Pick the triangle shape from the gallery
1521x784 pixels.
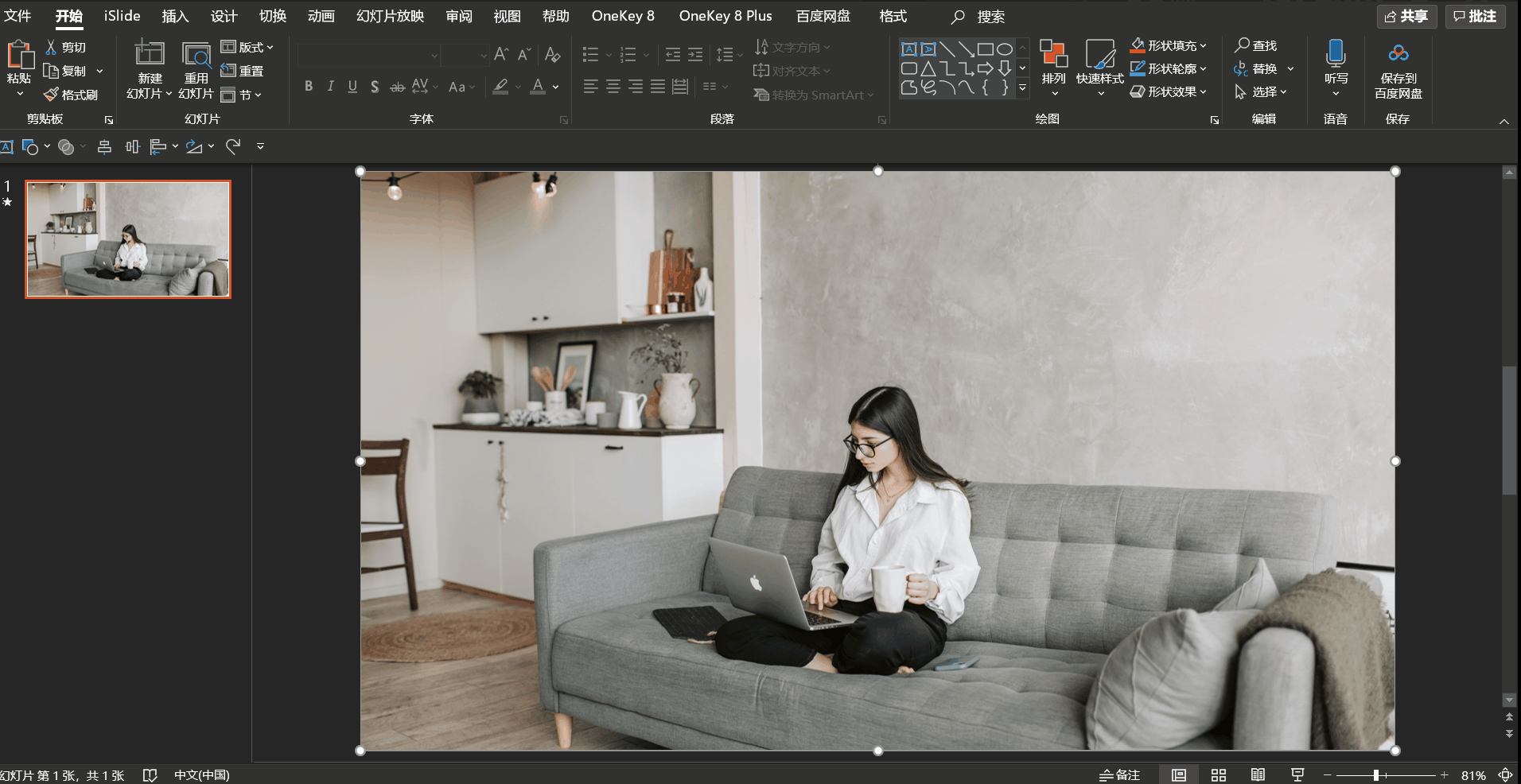point(928,68)
